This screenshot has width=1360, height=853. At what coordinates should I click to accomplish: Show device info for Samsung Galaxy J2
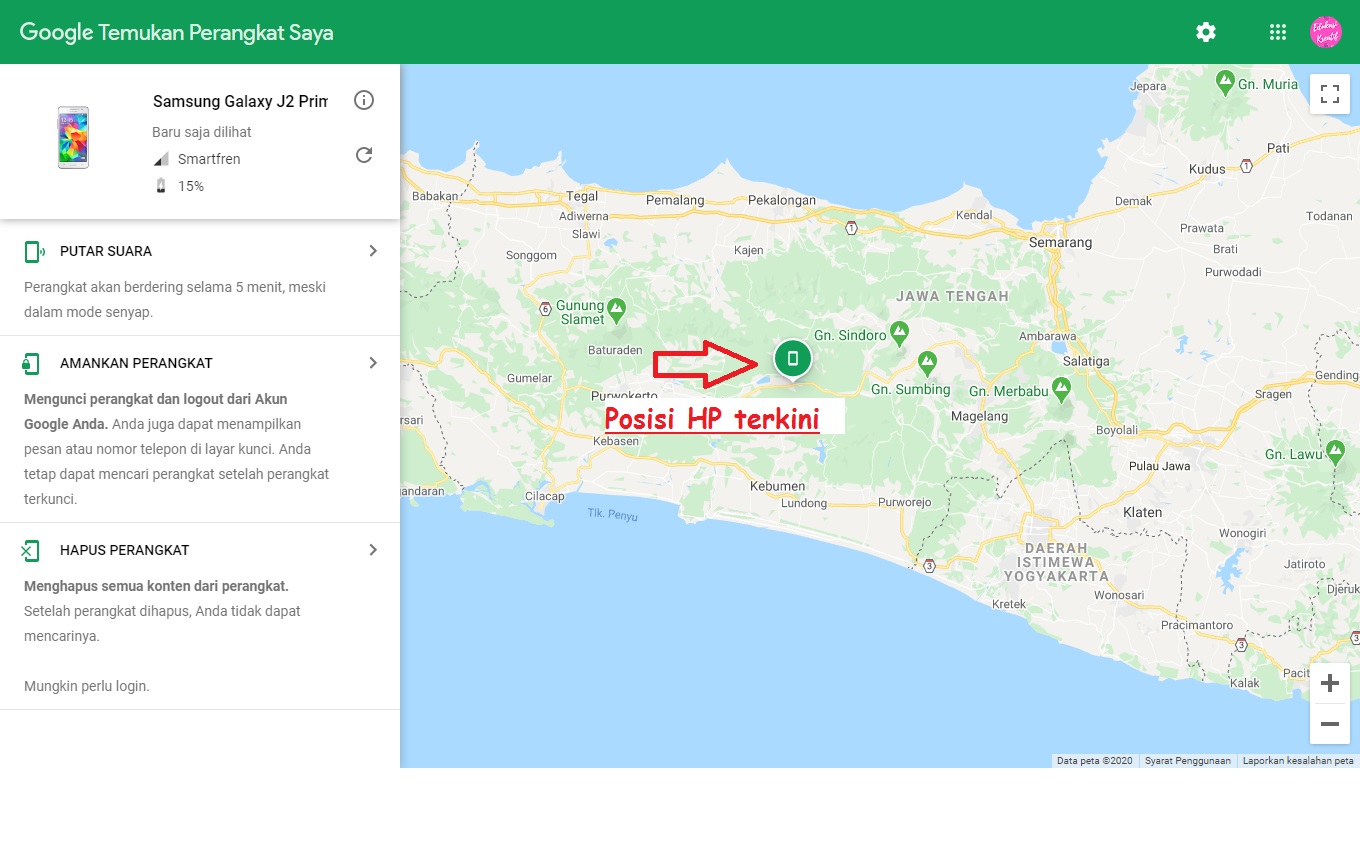[364, 100]
